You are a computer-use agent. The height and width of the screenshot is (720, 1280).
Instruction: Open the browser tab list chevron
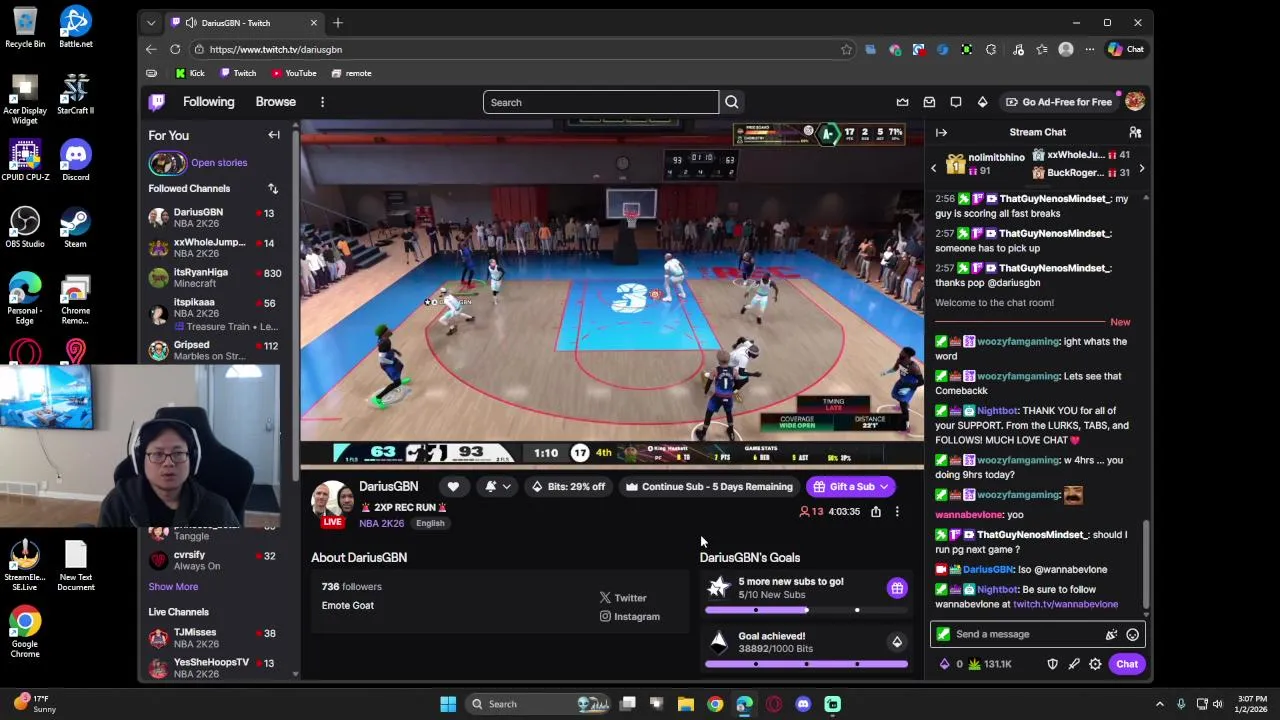[x=151, y=23]
